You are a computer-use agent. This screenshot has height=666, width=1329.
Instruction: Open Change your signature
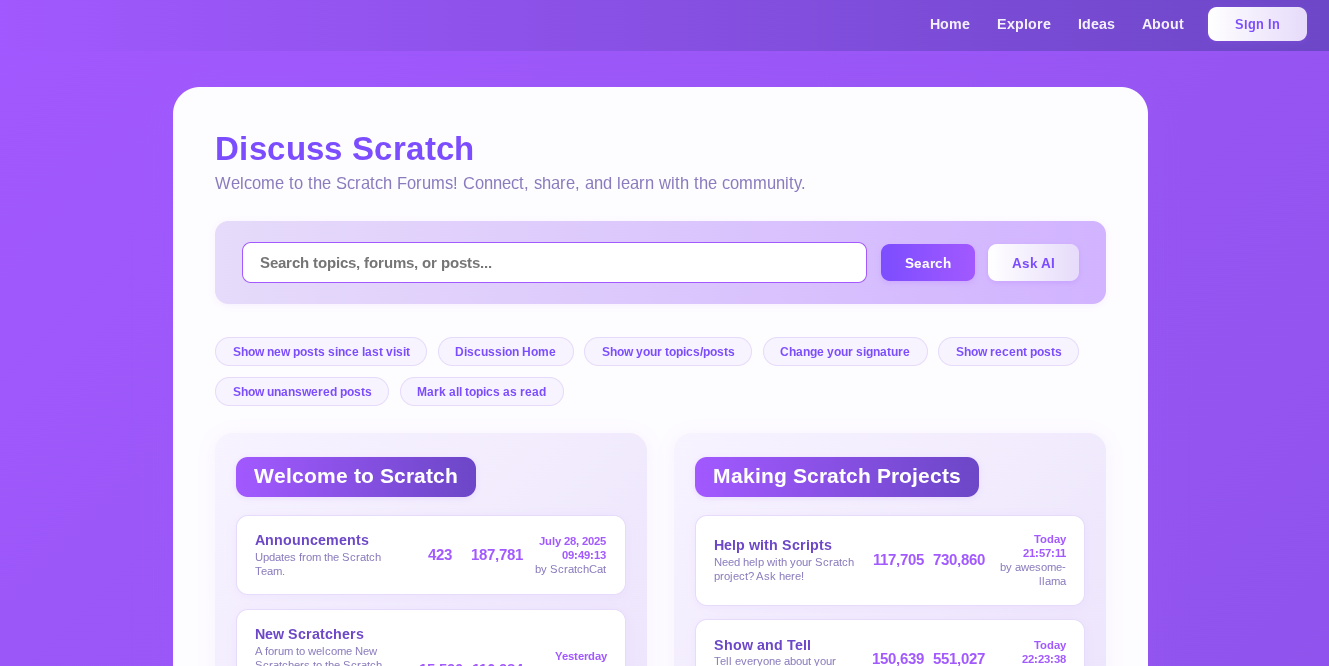coord(844,352)
